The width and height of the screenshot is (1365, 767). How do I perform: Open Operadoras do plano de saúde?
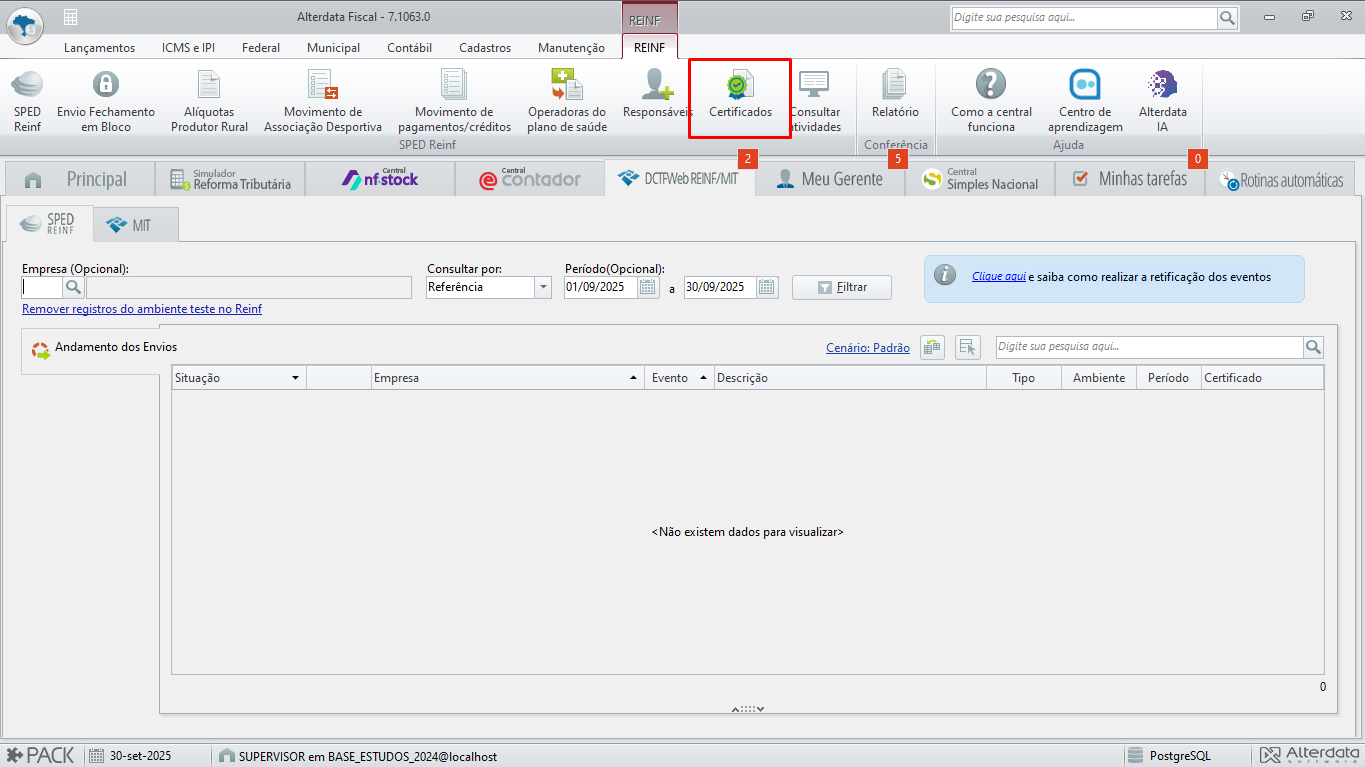tap(567, 100)
